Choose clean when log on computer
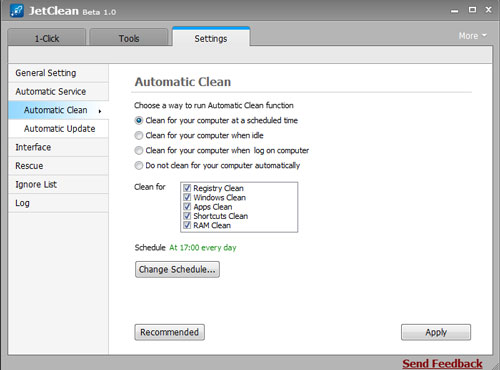Image resolution: width=500 pixels, height=370 pixels. [139, 150]
